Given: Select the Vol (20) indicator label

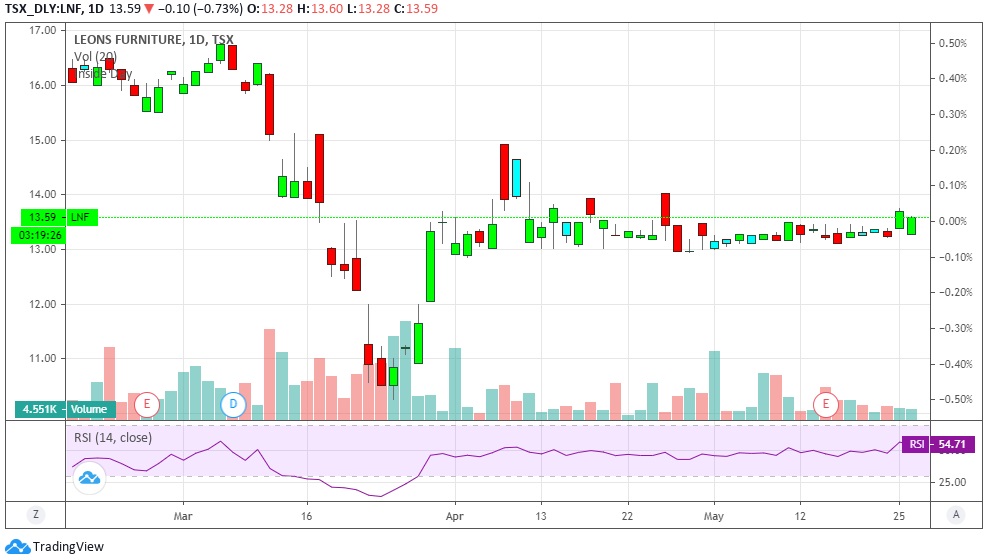Looking at the screenshot, I should point(95,57).
